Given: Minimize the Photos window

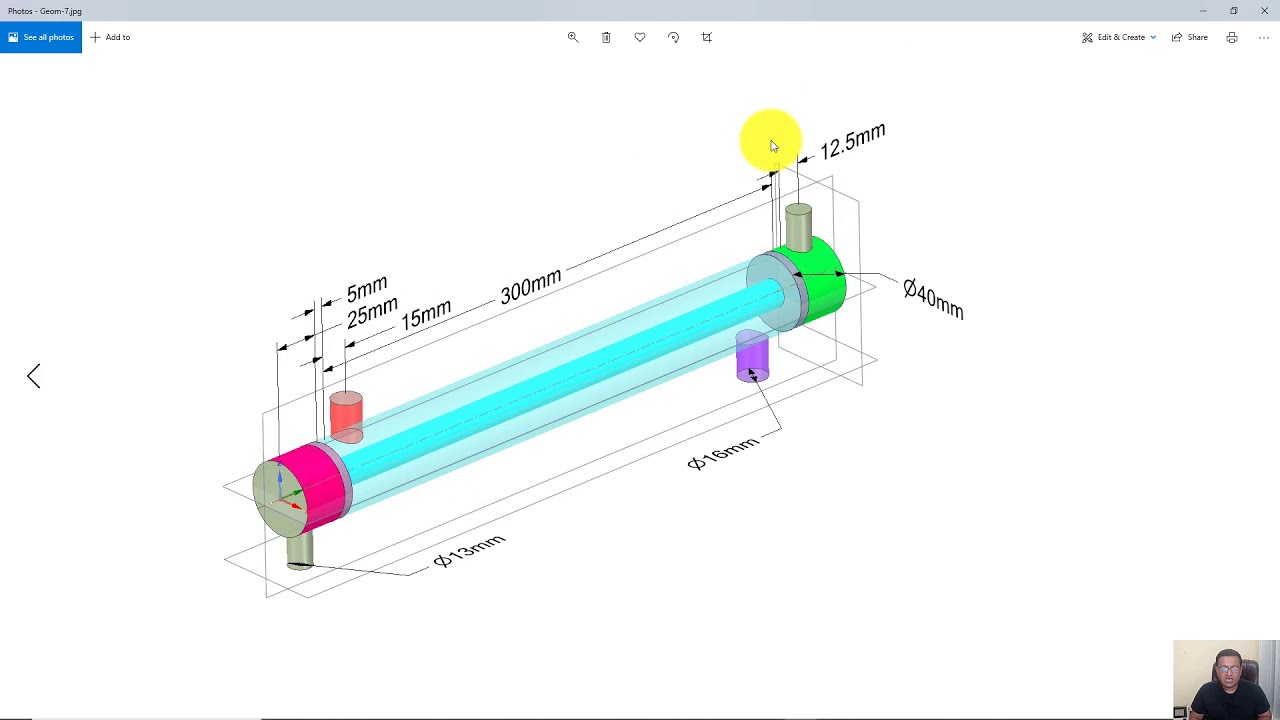Looking at the screenshot, I should click(1203, 11).
